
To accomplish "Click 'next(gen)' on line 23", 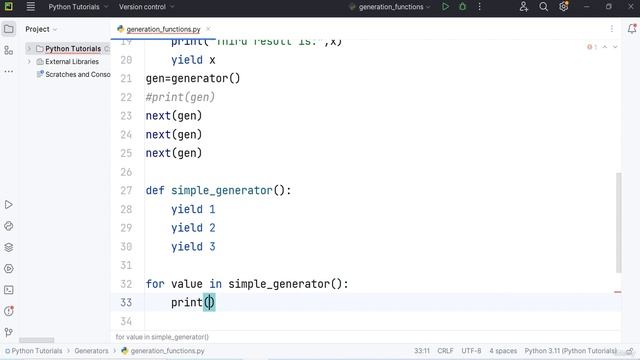I will point(174,116).
